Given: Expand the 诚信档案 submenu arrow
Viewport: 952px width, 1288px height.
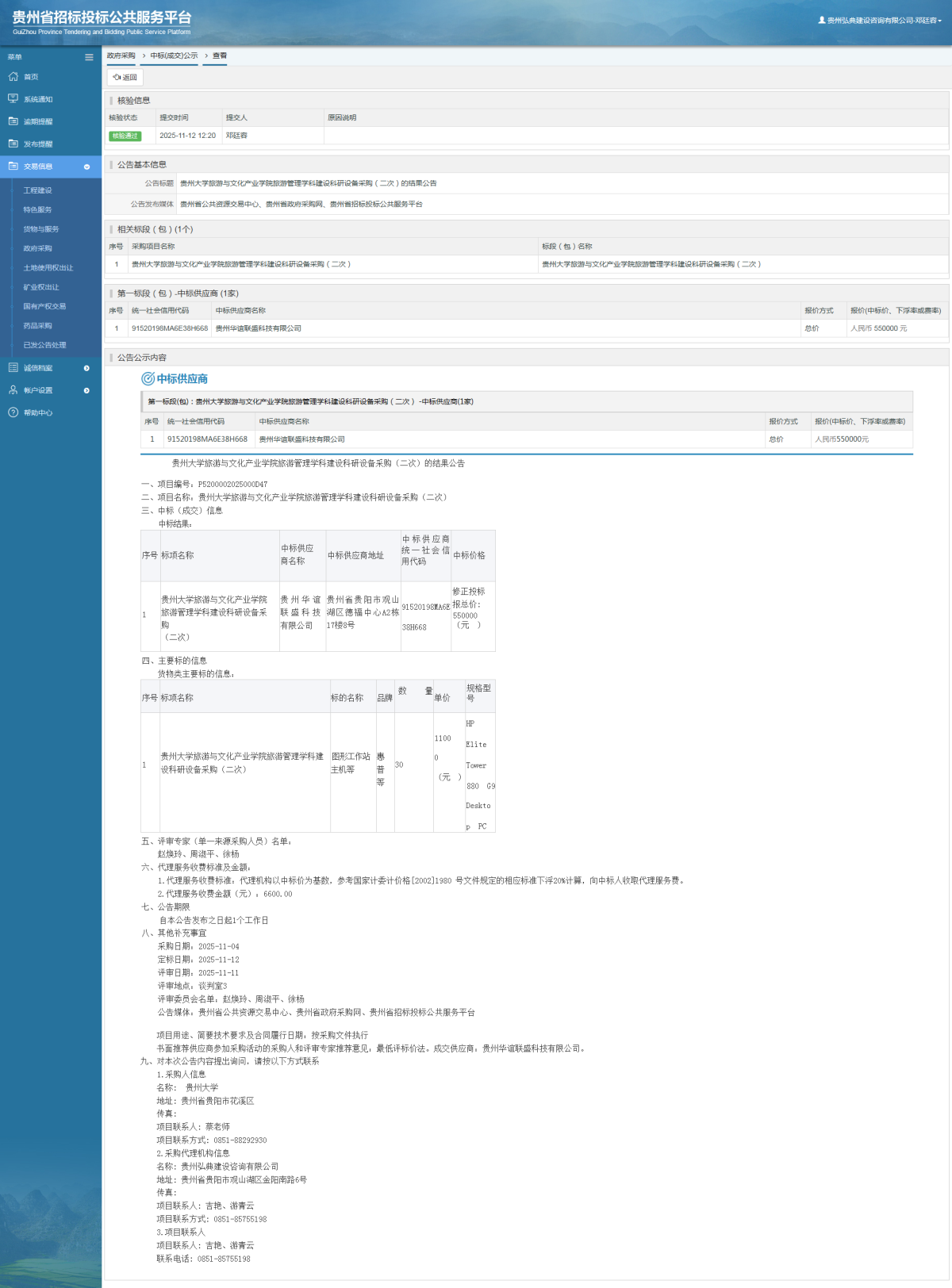Looking at the screenshot, I should click(x=86, y=368).
